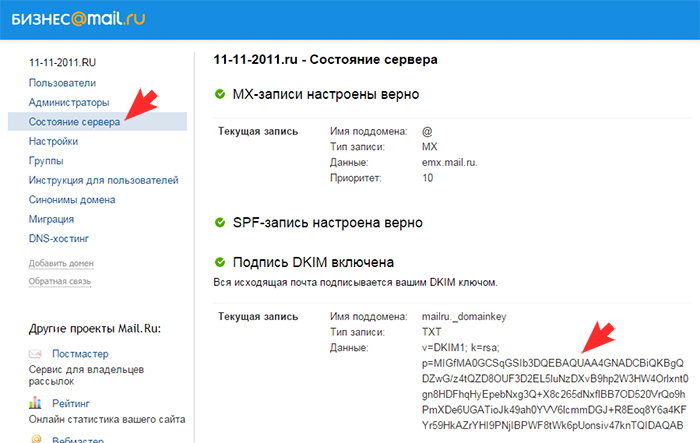Click the last DKIM key line ending TQIDAQAB

553,425
